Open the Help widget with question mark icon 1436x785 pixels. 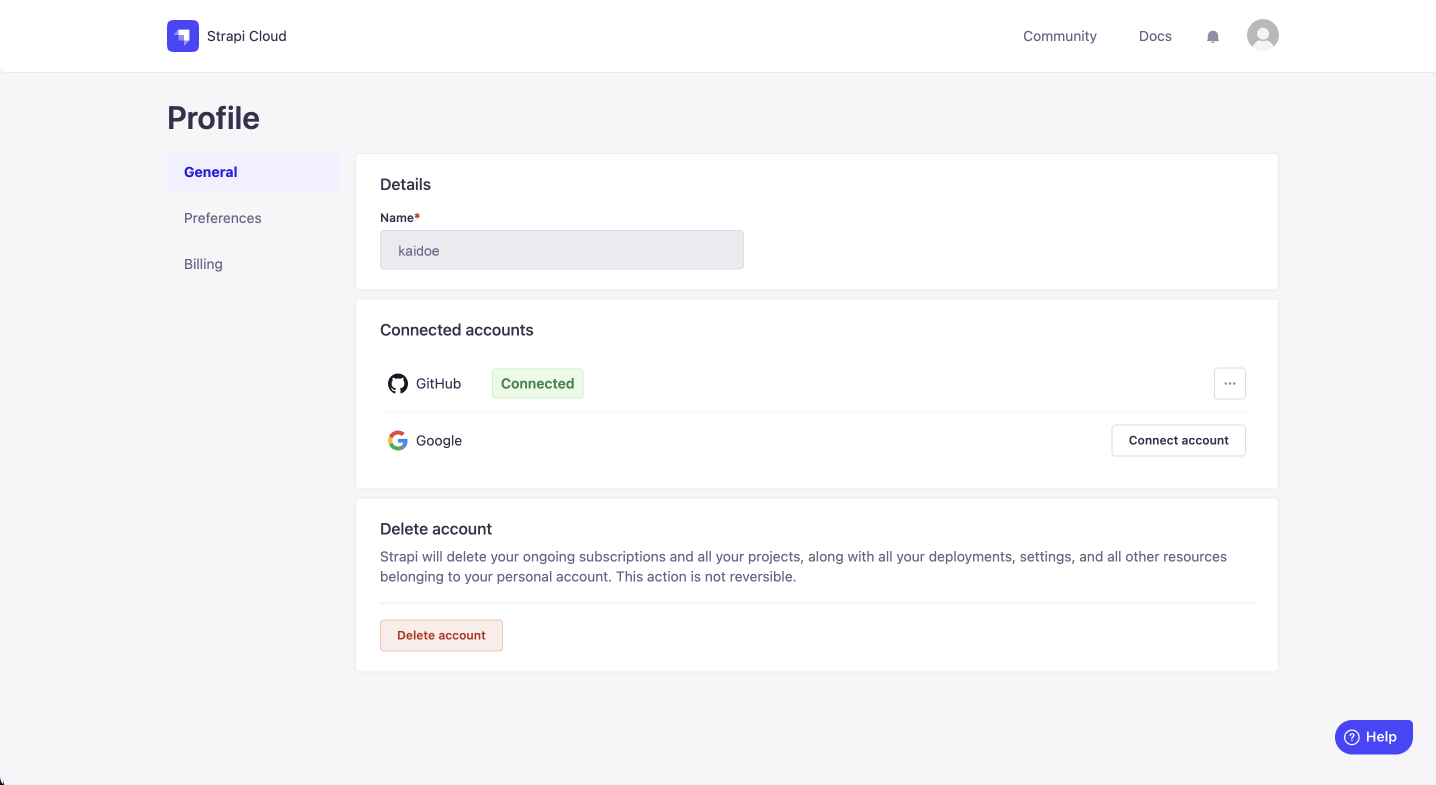1373,736
